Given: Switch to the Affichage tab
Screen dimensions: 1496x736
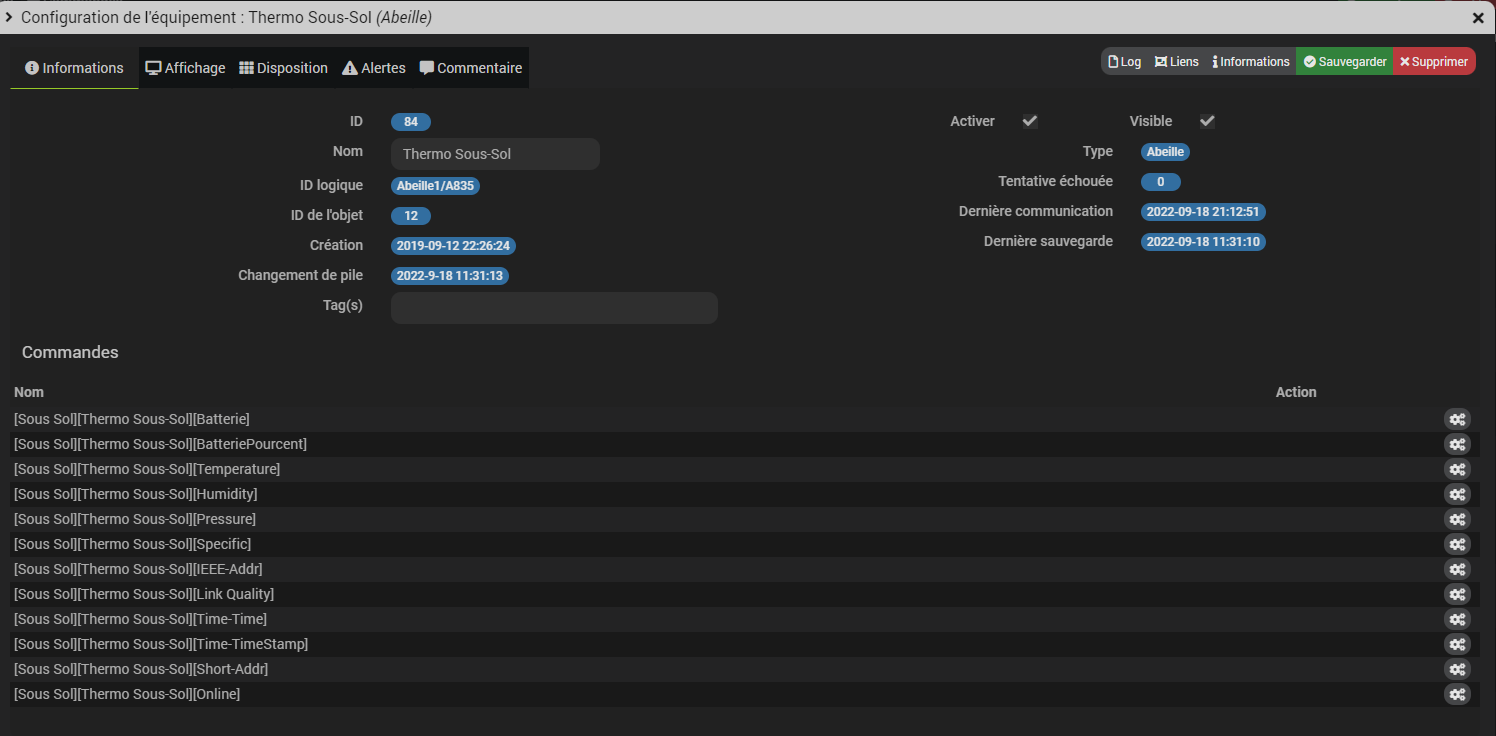Looking at the screenshot, I should click(x=185, y=68).
